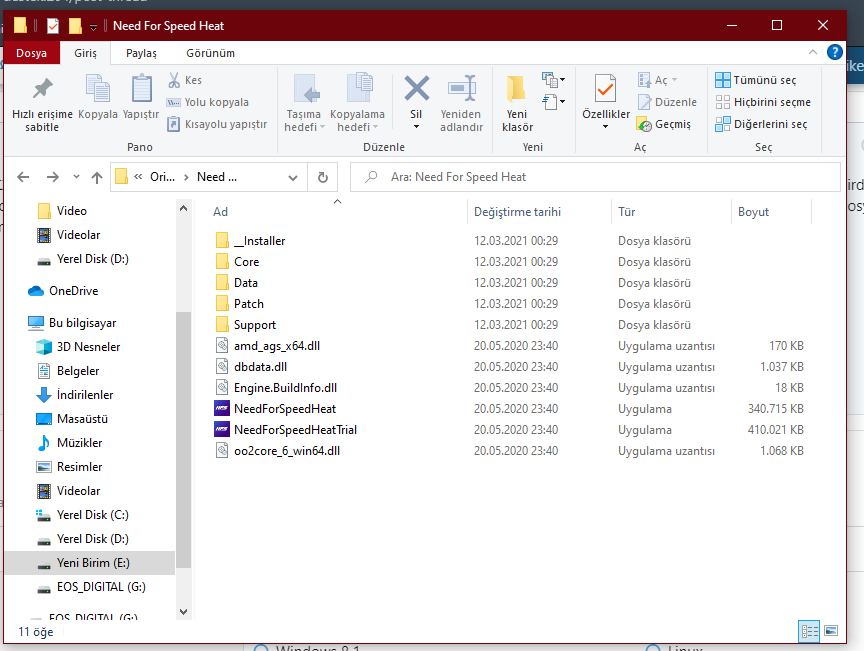The width and height of the screenshot is (864, 651).
Task: Refresh the folder view
Action: tap(323, 177)
